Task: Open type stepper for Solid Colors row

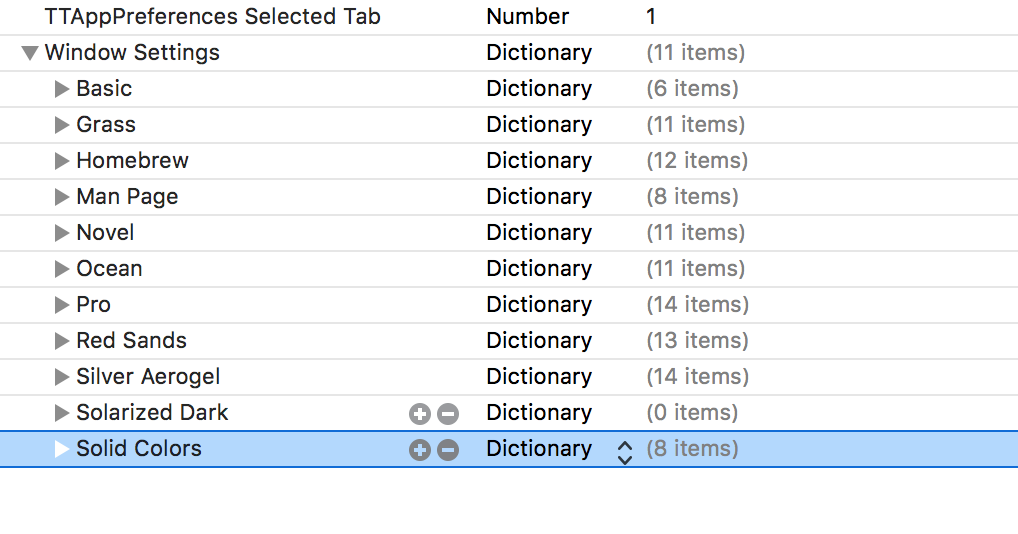Action: (x=625, y=451)
